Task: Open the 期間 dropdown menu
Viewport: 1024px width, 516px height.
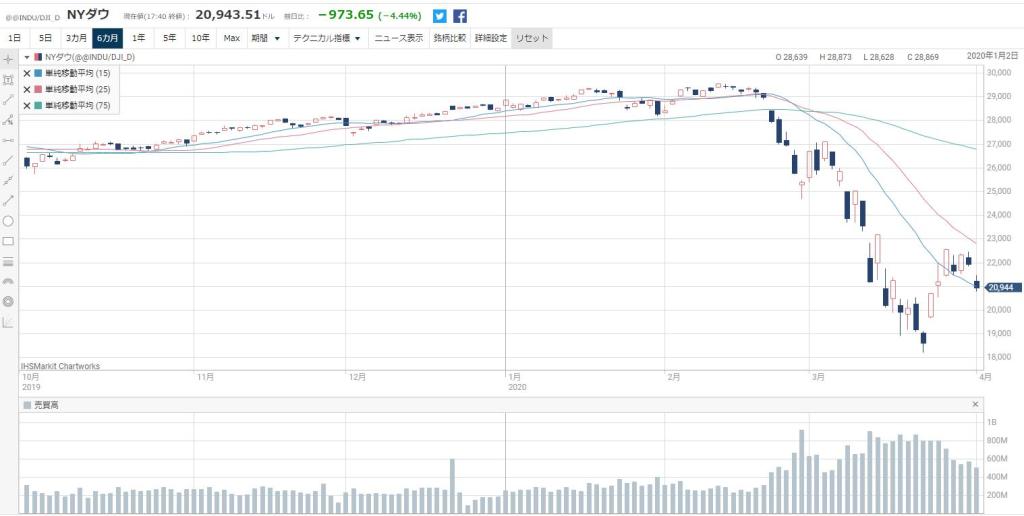Action: (x=265, y=38)
